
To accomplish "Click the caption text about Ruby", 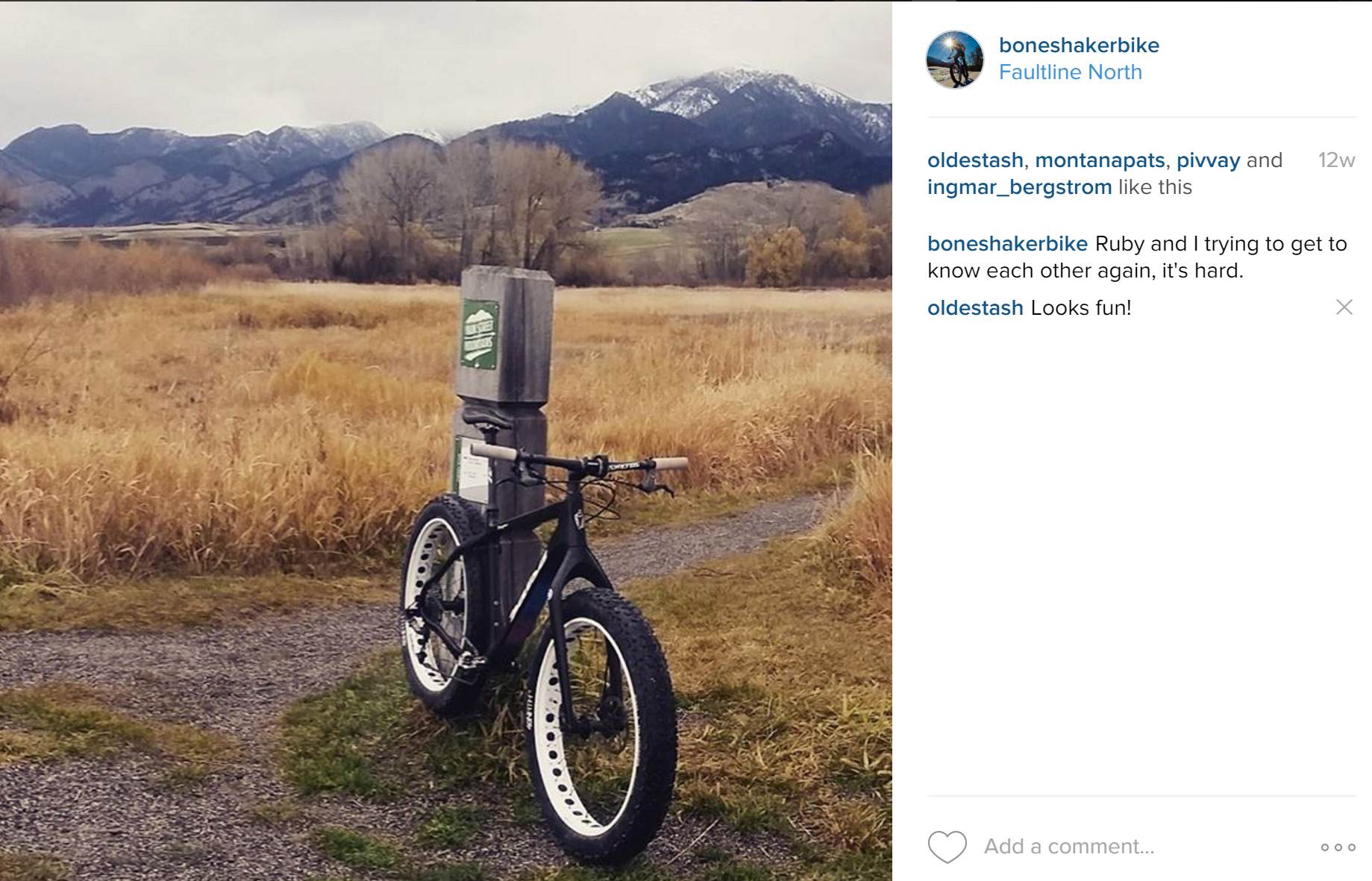I will [1137, 257].
